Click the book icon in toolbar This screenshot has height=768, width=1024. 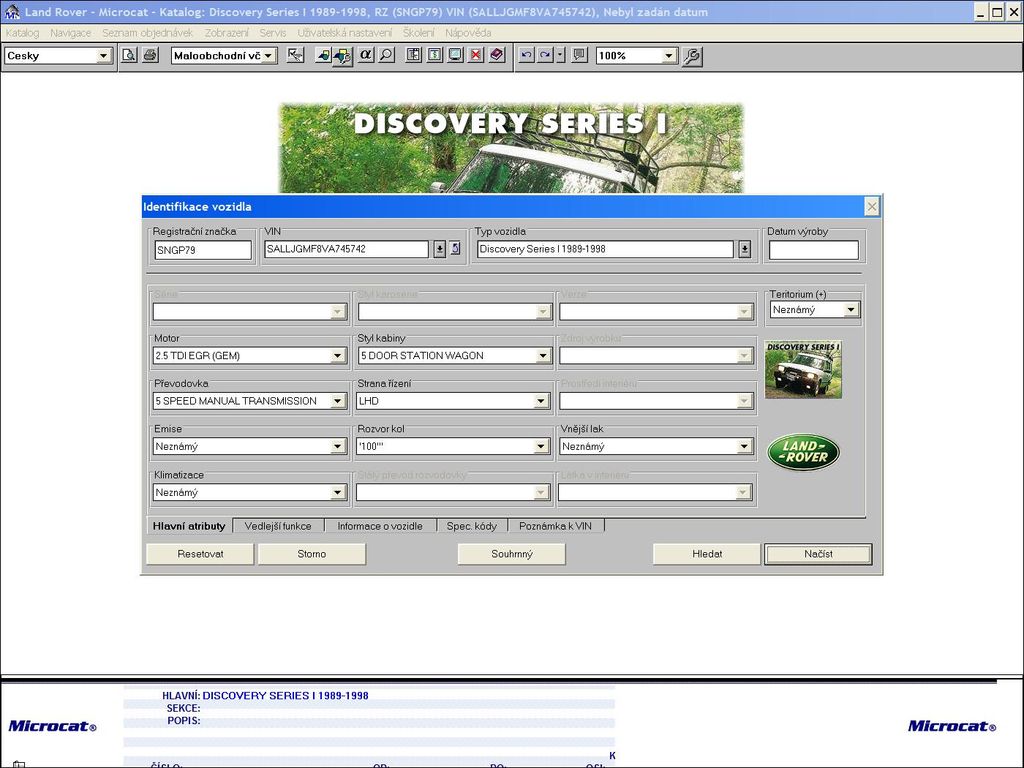coord(497,56)
